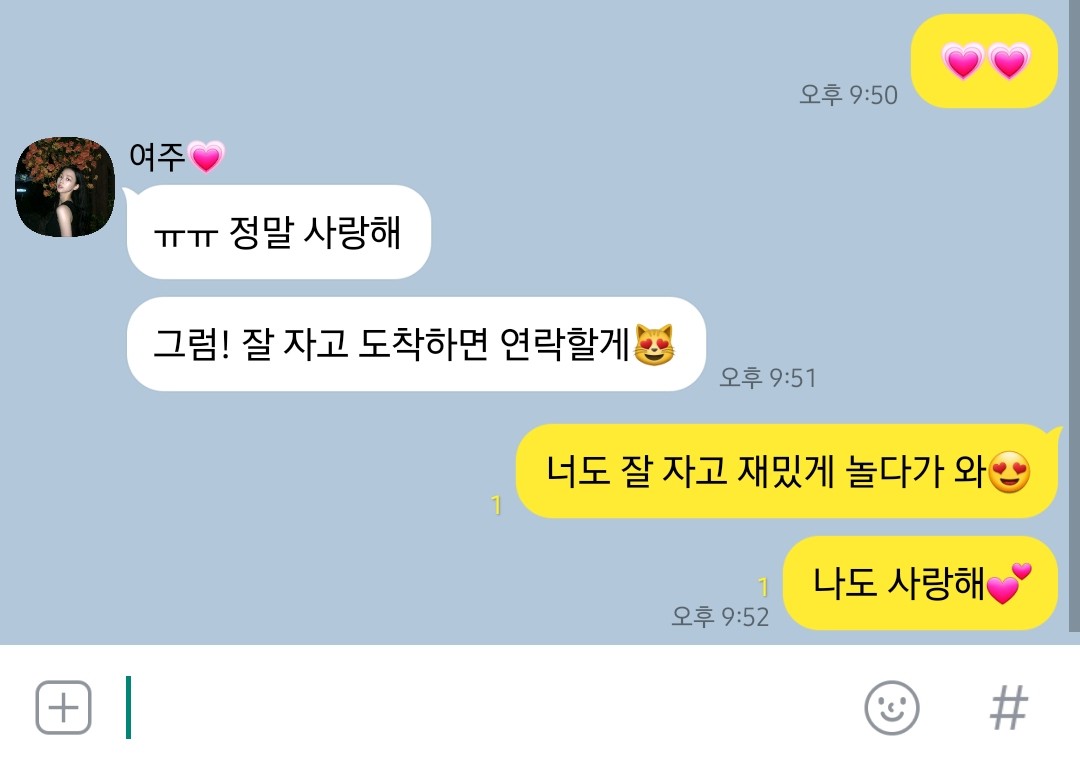Click the chat scrollbar on right edge

pyautogui.click(x=1074, y=316)
